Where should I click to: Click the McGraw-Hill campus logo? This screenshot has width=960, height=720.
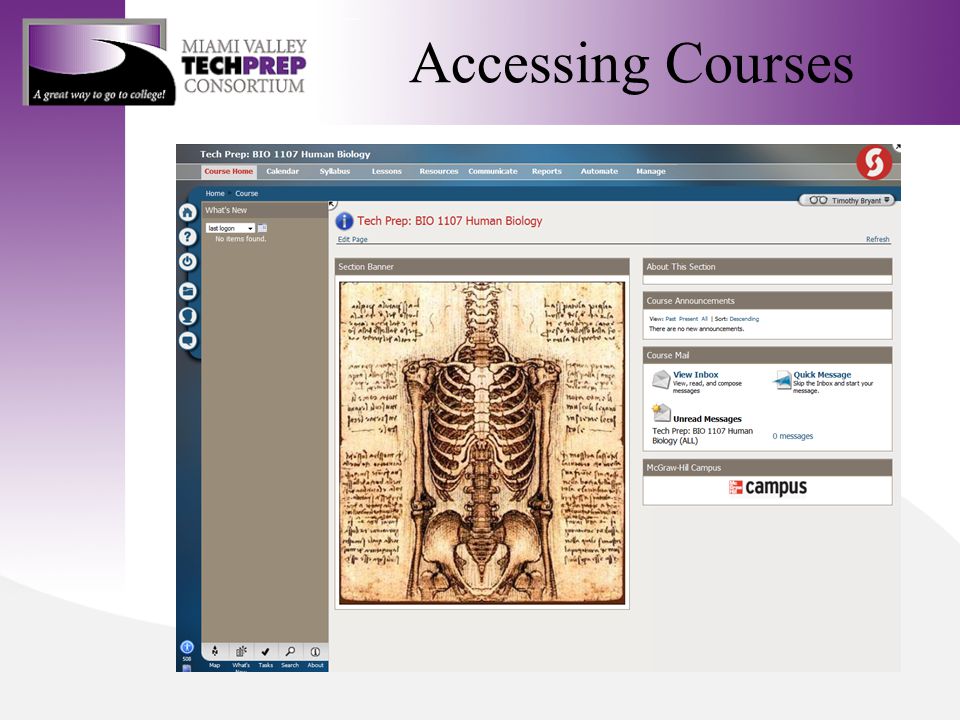pos(767,487)
